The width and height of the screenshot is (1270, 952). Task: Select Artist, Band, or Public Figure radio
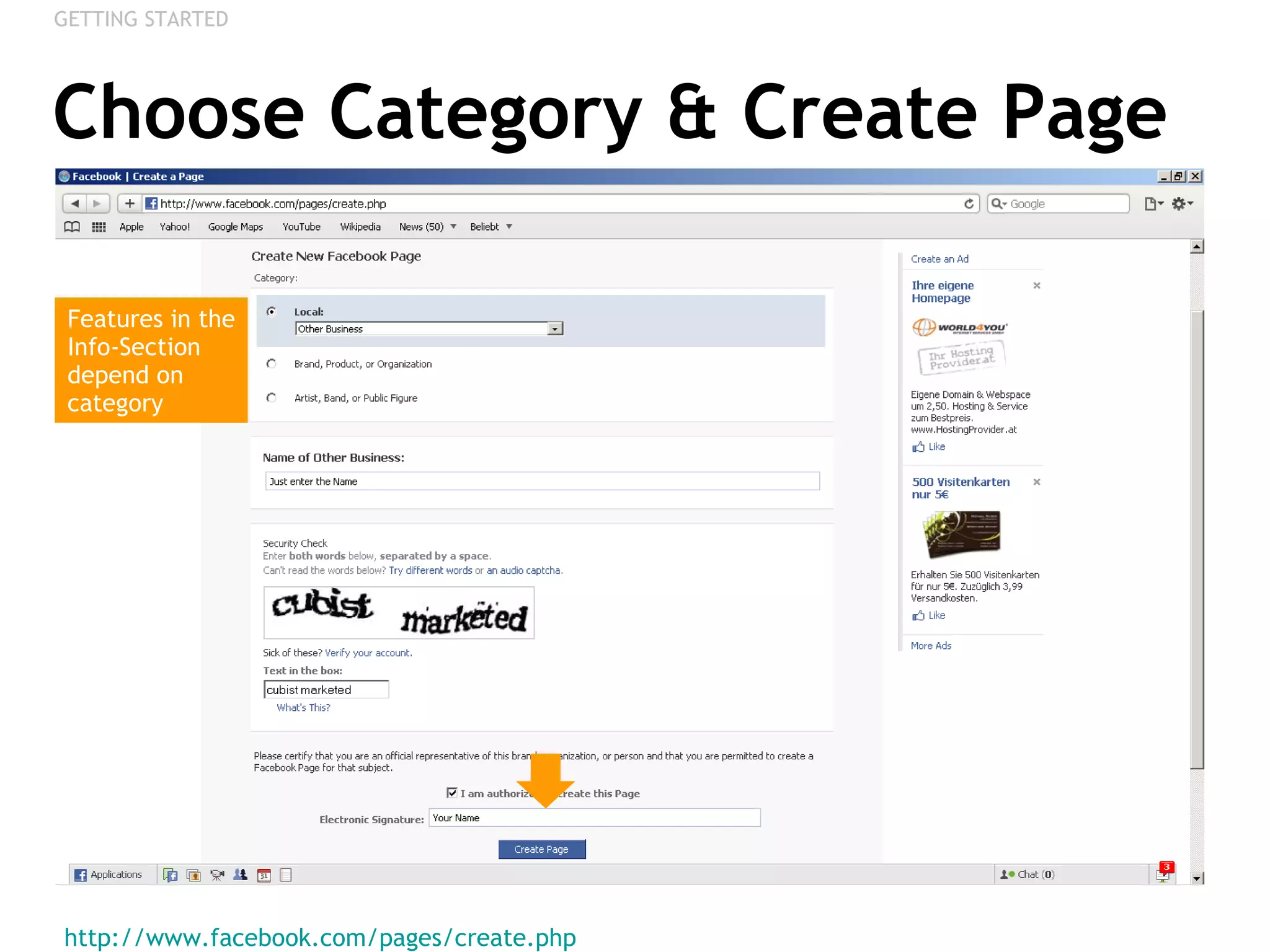pyautogui.click(x=271, y=398)
